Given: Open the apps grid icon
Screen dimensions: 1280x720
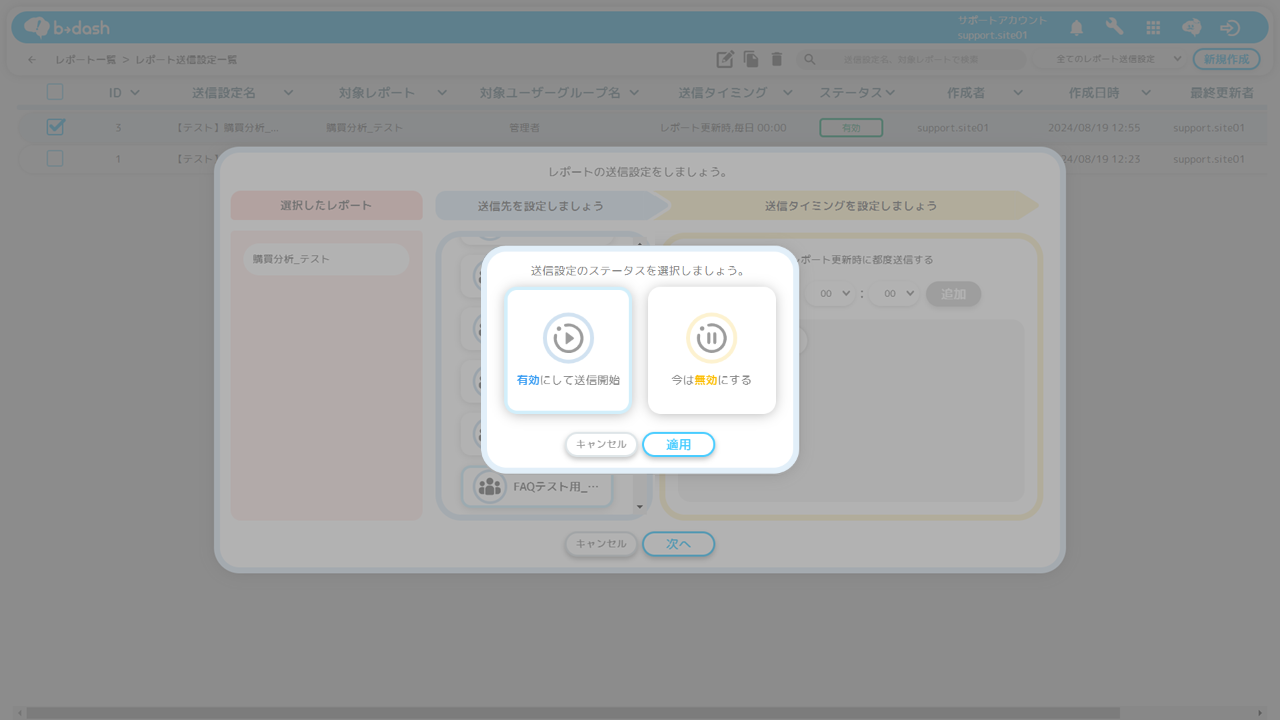Looking at the screenshot, I should (x=1153, y=28).
